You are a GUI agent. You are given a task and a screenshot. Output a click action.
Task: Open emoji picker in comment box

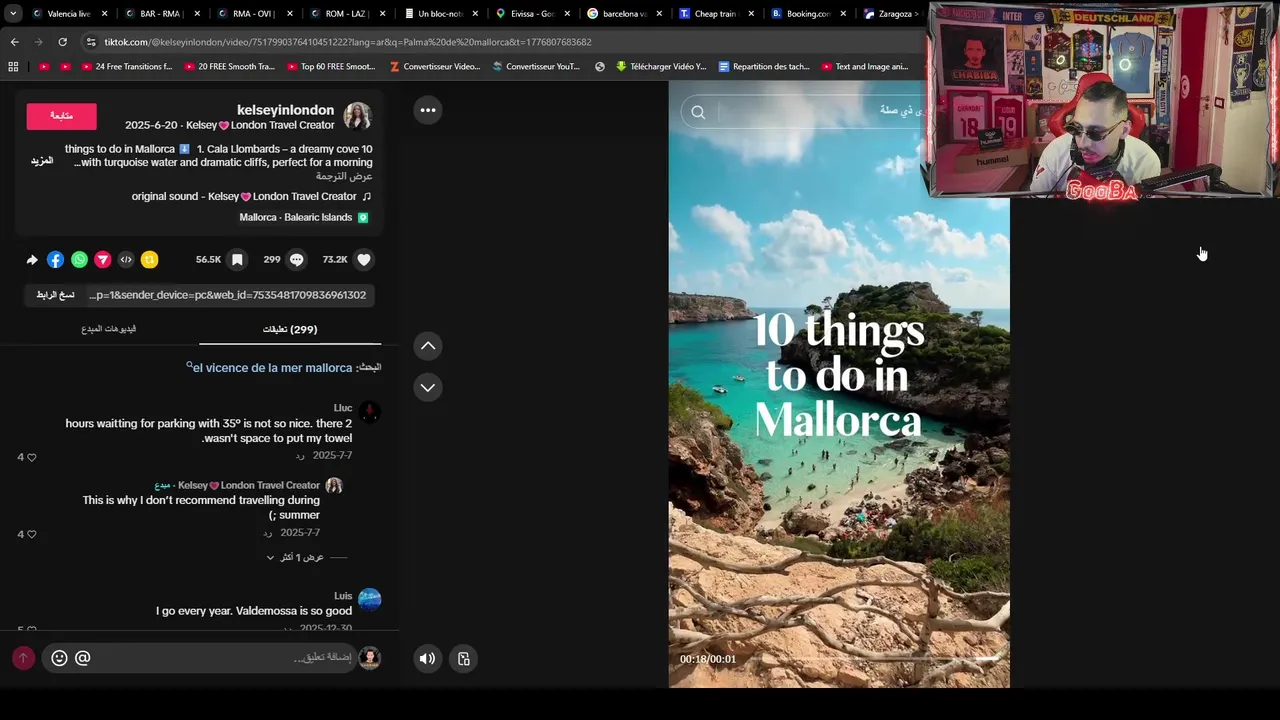(59, 658)
